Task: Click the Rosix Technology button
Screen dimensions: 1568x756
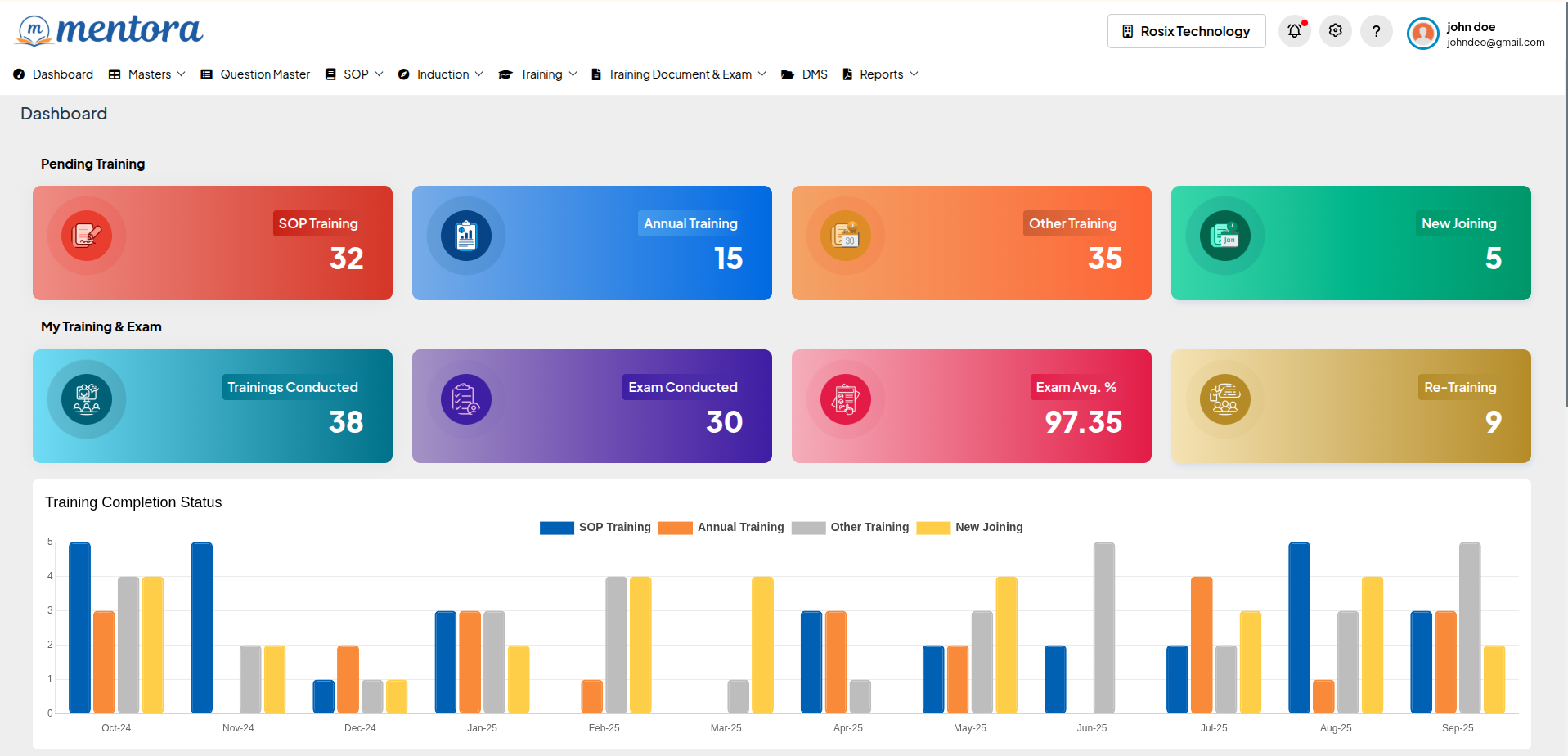Action: coord(1186,31)
